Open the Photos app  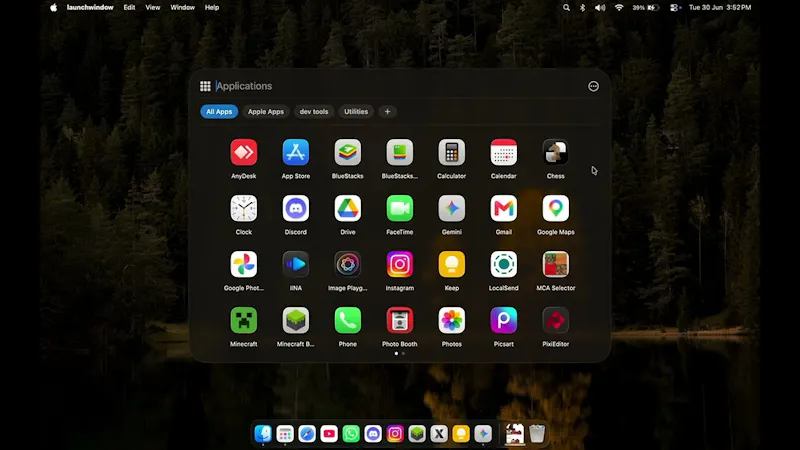click(452, 320)
